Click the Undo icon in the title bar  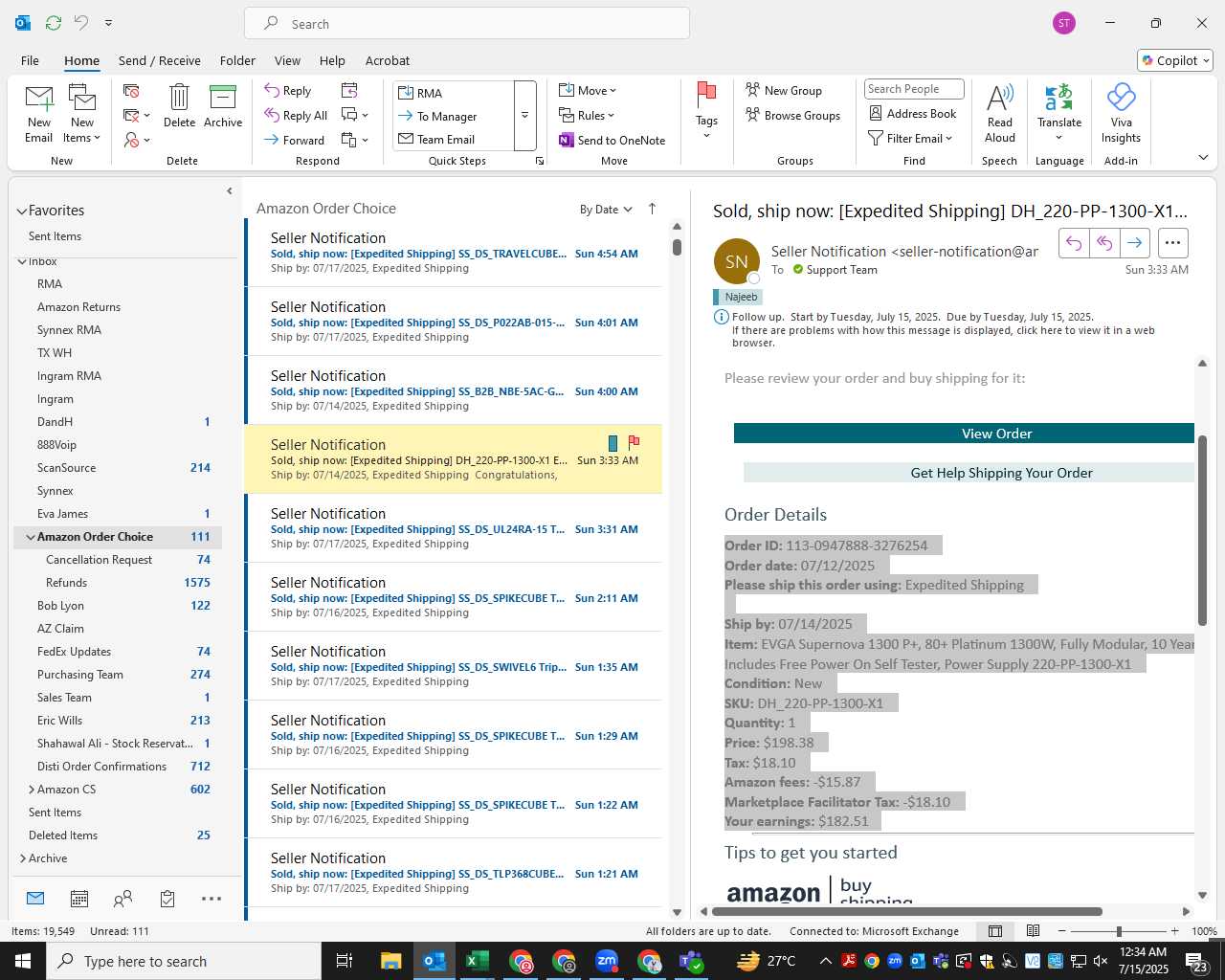click(81, 23)
